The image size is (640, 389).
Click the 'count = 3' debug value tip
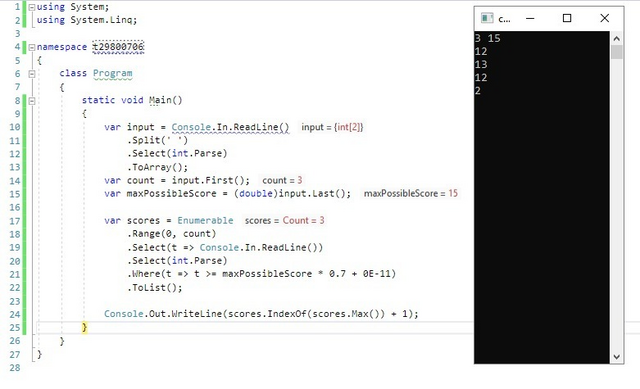(282, 180)
